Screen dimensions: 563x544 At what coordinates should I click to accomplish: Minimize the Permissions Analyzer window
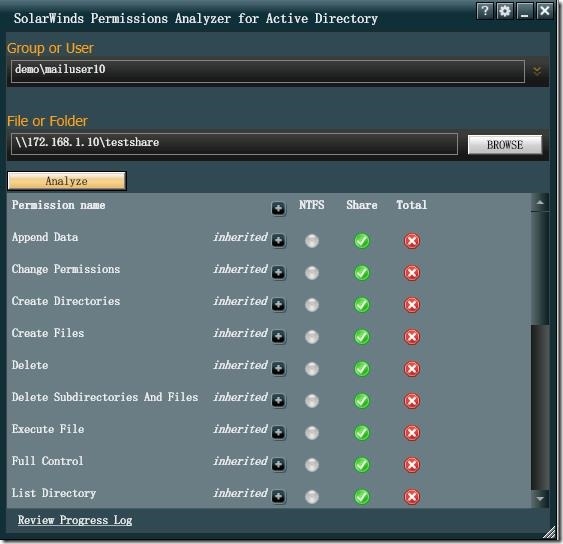point(524,11)
